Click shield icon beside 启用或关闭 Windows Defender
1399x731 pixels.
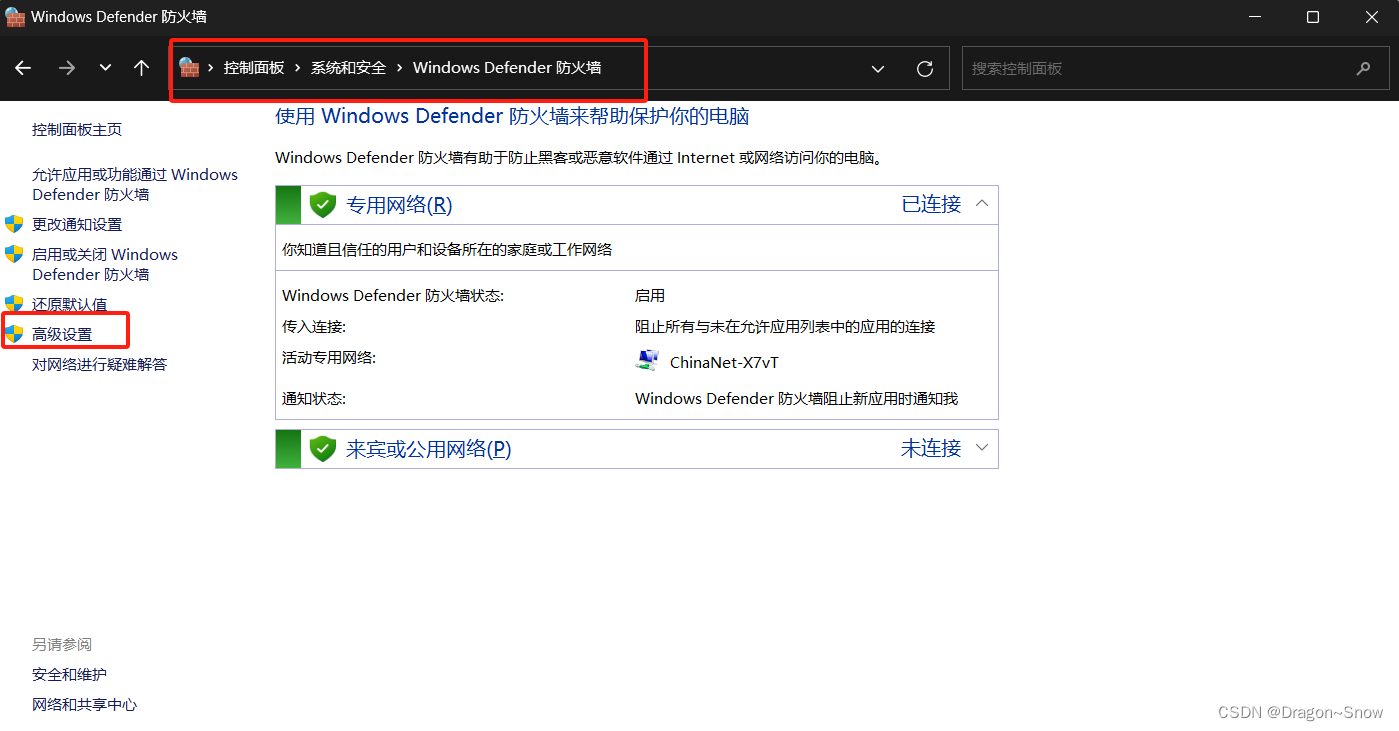pyautogui.click(x=14, y=254)
